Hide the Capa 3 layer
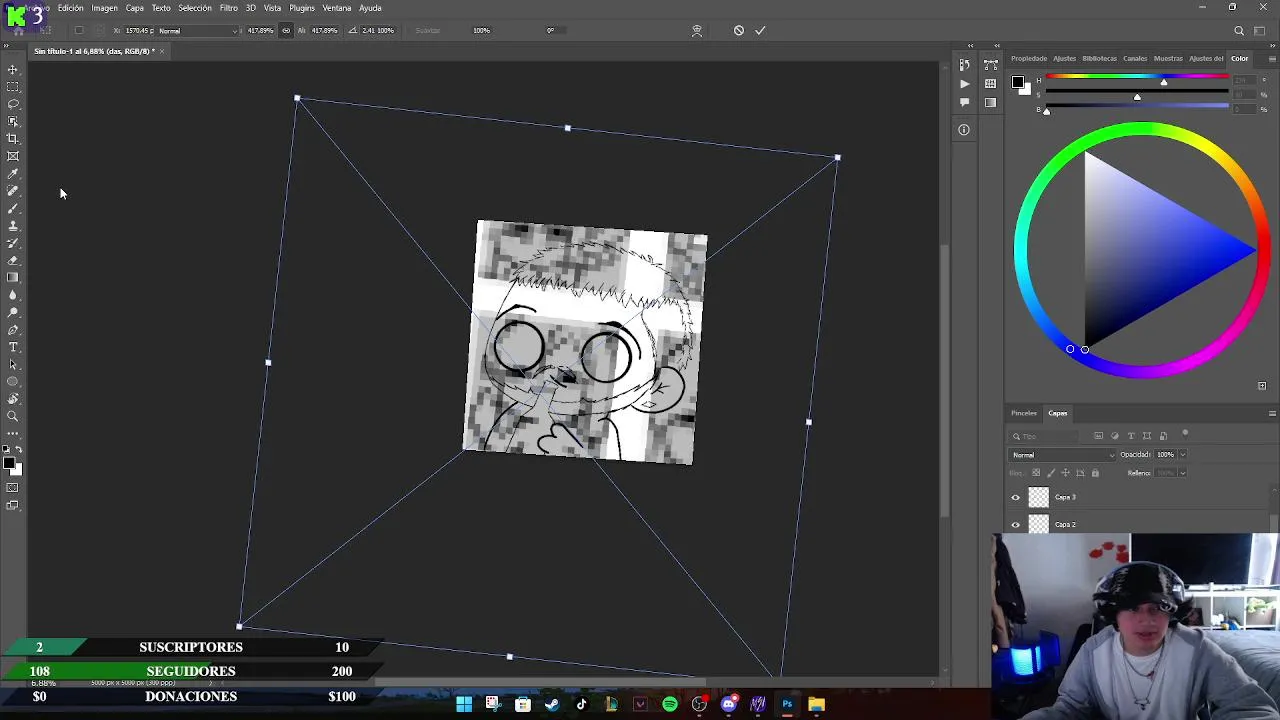The image size is (1280, 720). click(1016, 497)
